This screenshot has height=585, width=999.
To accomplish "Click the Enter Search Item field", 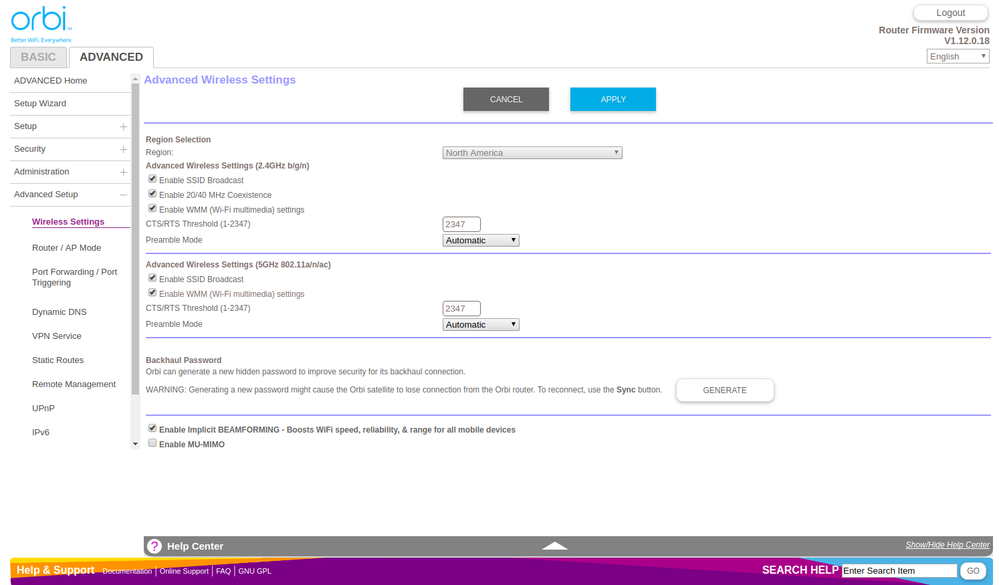I will click(899, 570).
